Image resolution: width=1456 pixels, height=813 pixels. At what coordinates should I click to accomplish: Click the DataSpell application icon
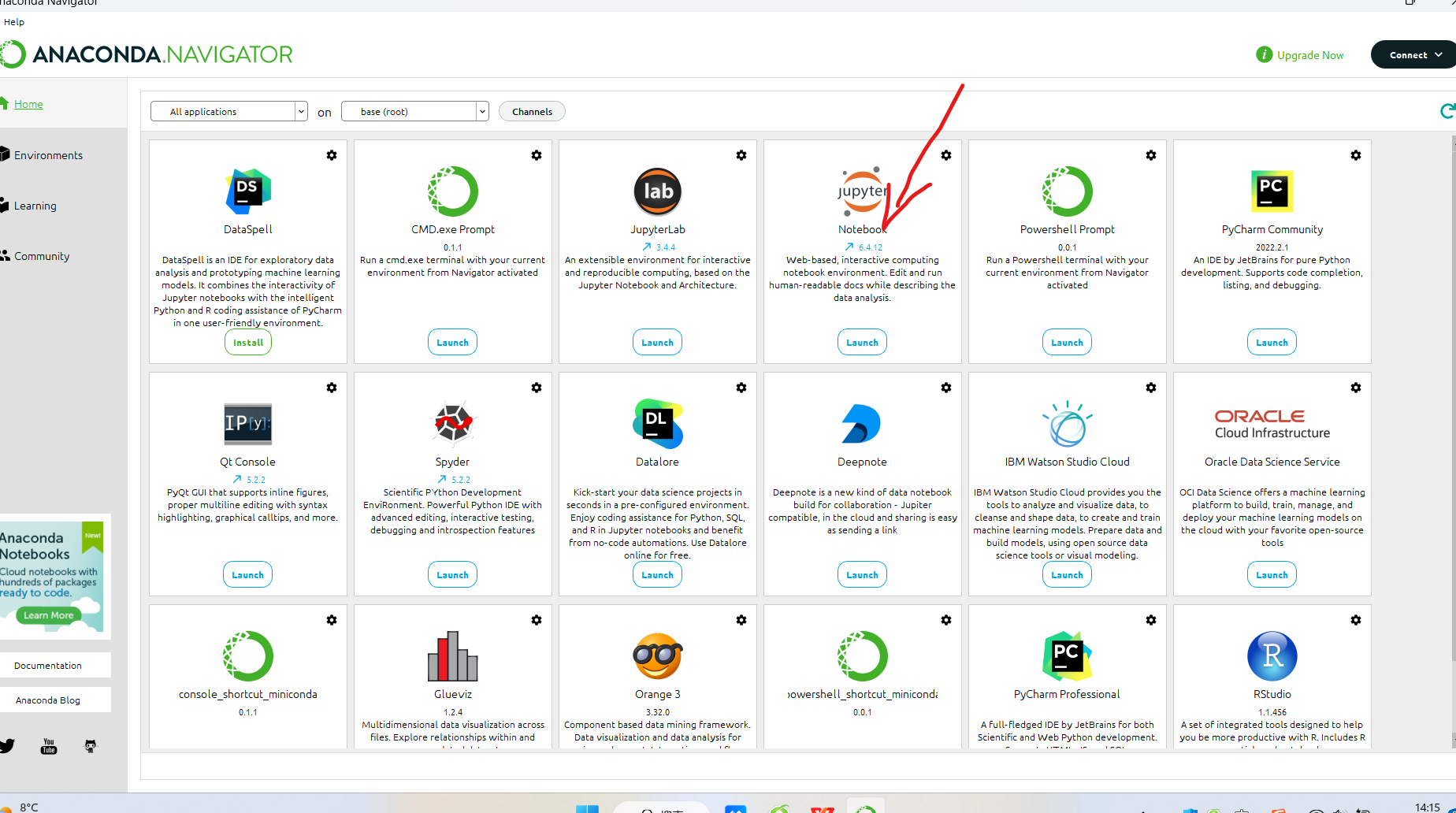click(x=248, y=191)
